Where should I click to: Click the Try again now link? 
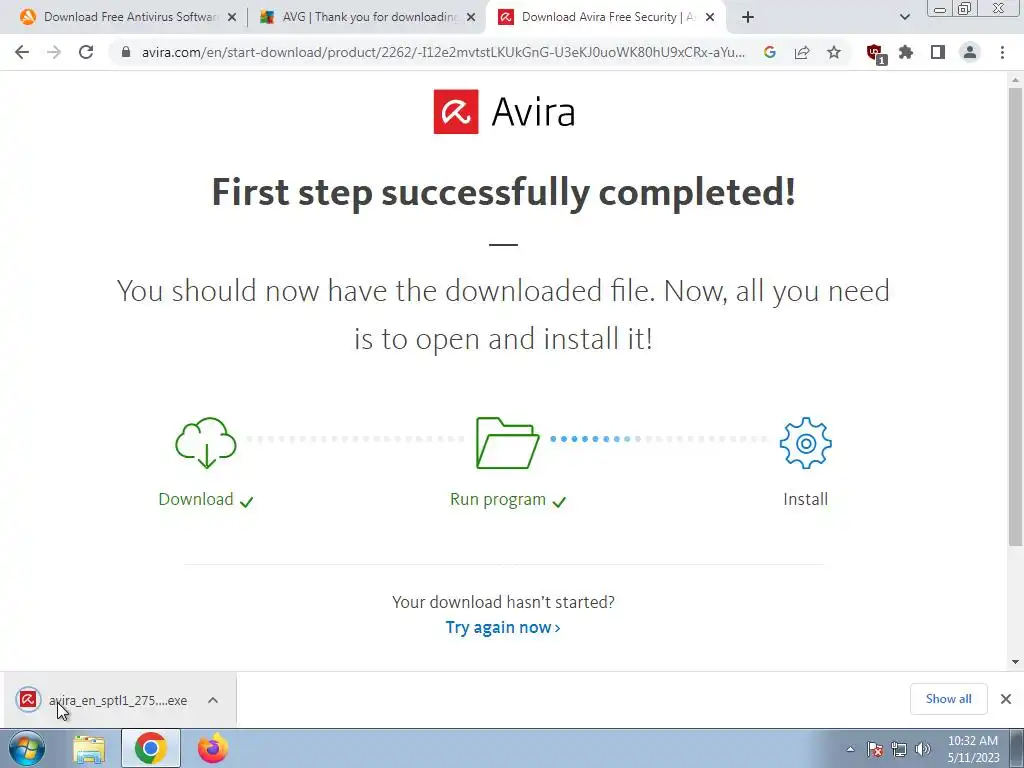pos(503,628)
